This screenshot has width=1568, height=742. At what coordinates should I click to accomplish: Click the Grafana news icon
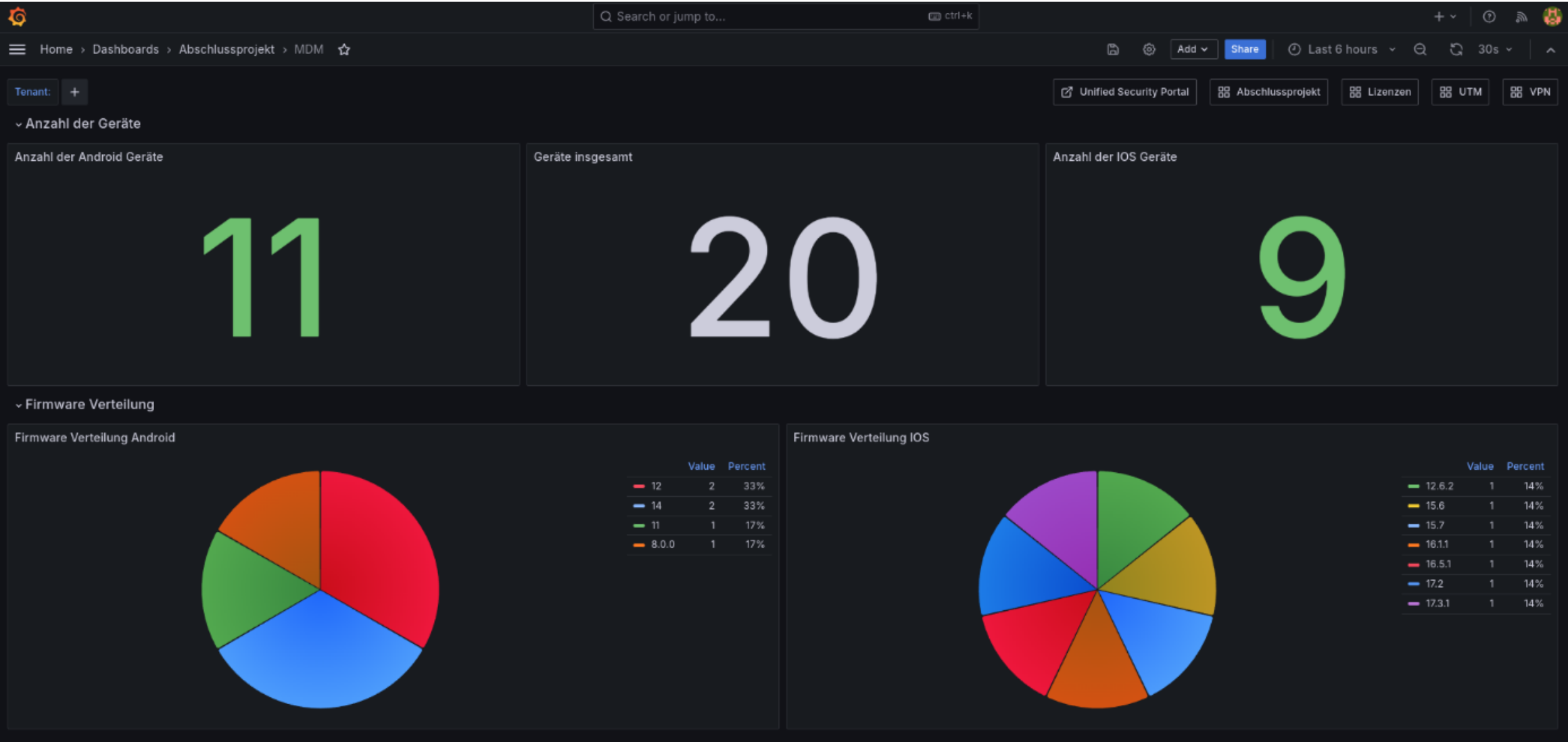[1521, 16]
